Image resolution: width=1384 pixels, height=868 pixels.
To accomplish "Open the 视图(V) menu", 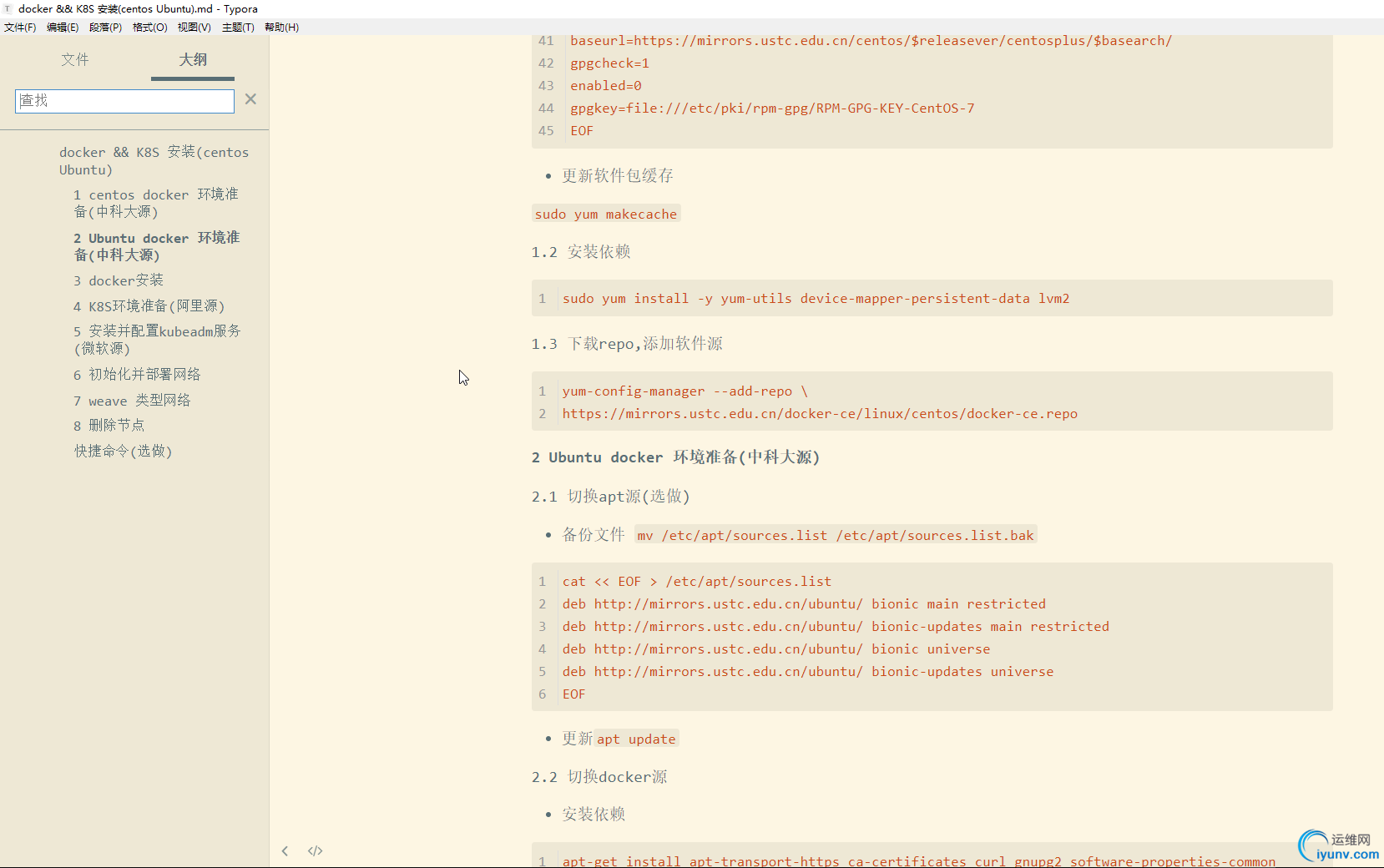I will point(194,27).
